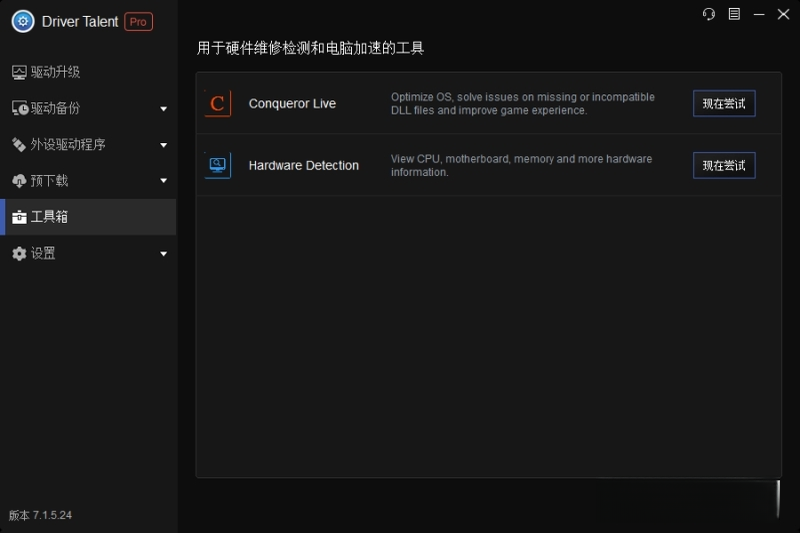This screenshot has width=800, height=533.
Task: Click the Driver Talent gear logo
Action: [23, 21]
